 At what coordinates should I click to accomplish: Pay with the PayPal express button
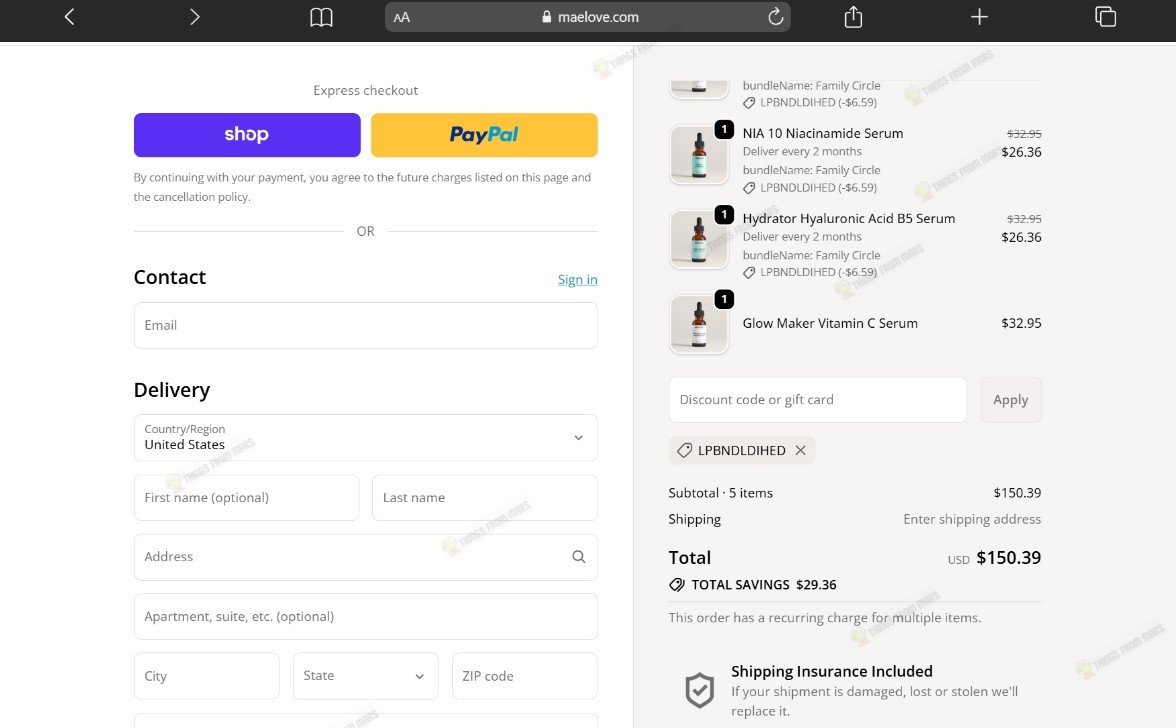click(484, 135)
